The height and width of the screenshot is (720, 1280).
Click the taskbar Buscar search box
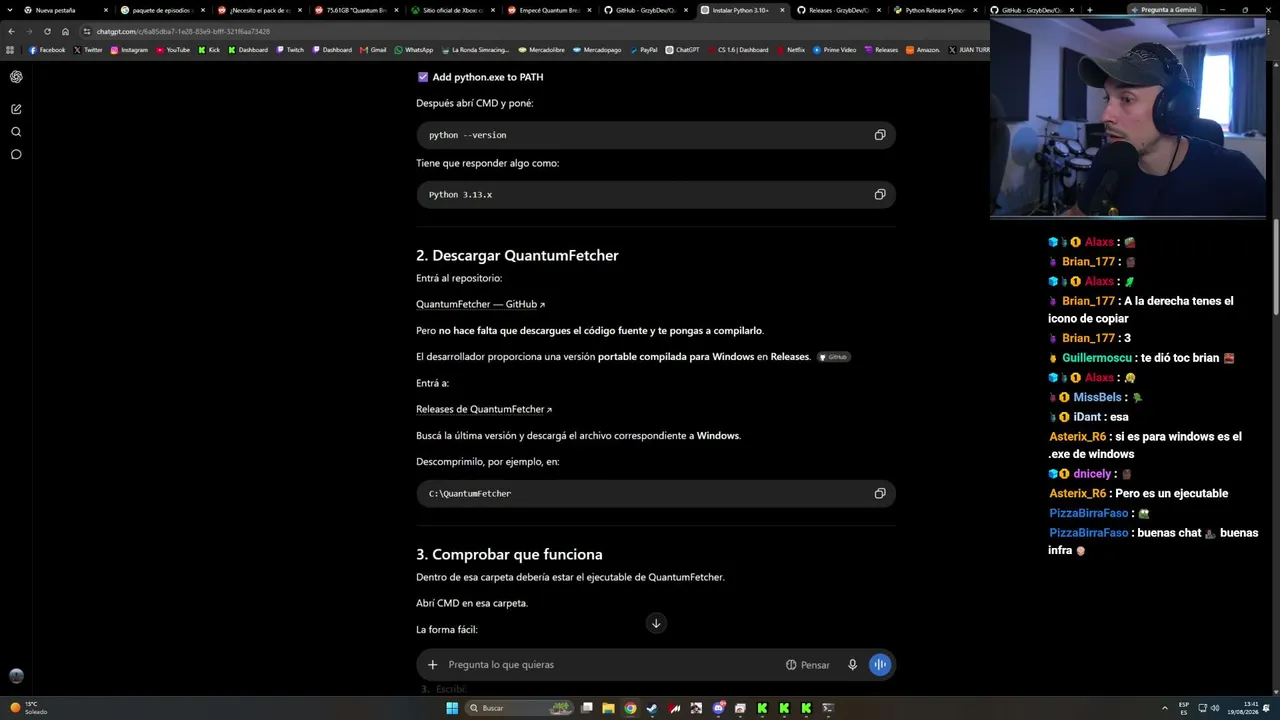coord(520,708)
